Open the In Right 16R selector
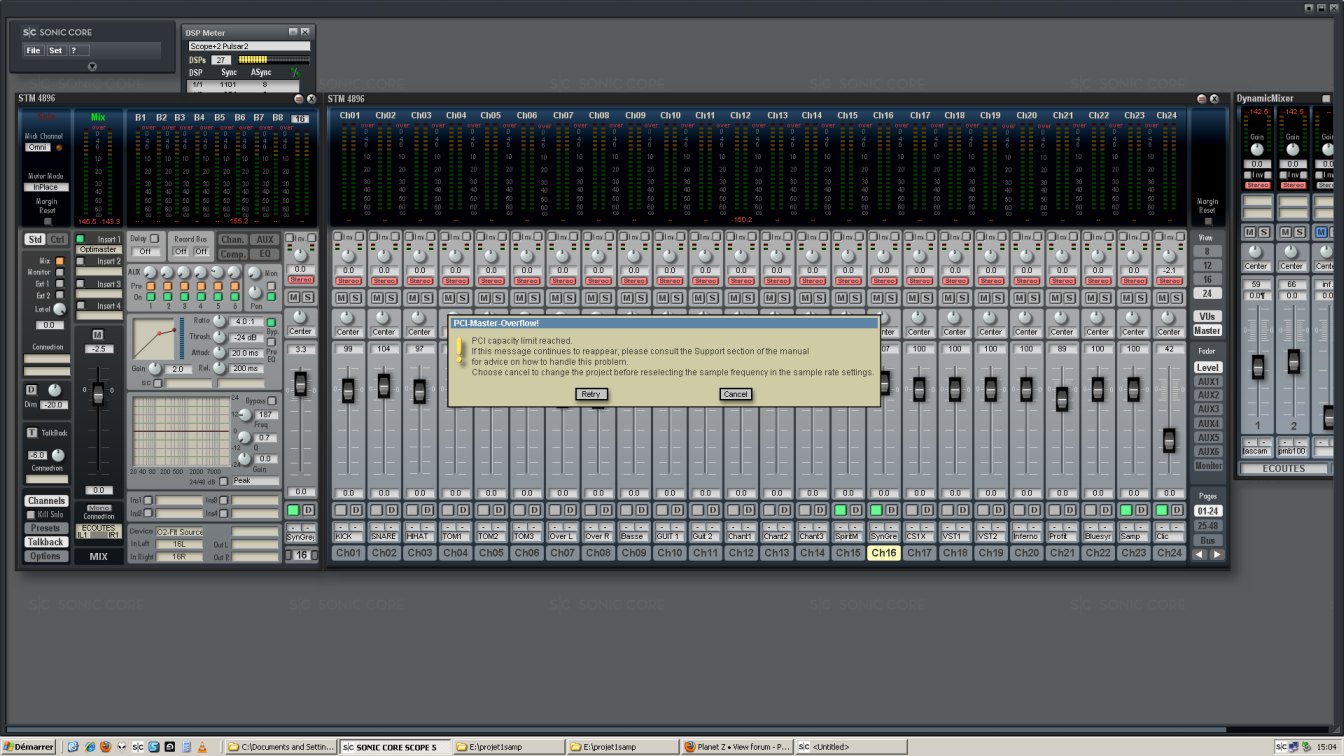 [180, 556]
